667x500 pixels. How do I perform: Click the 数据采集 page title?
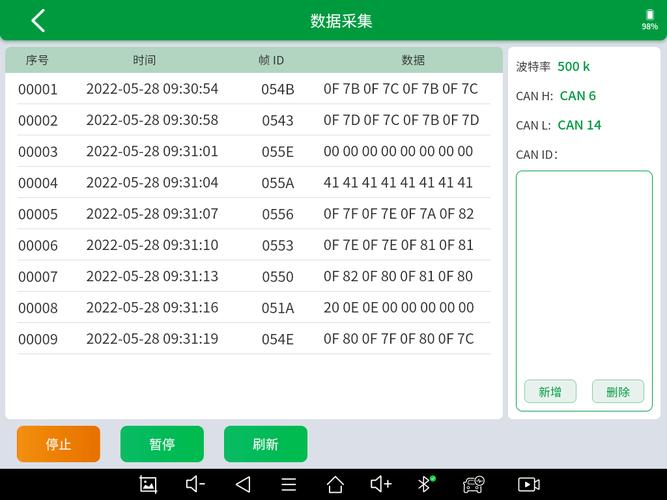pos(341,21)
